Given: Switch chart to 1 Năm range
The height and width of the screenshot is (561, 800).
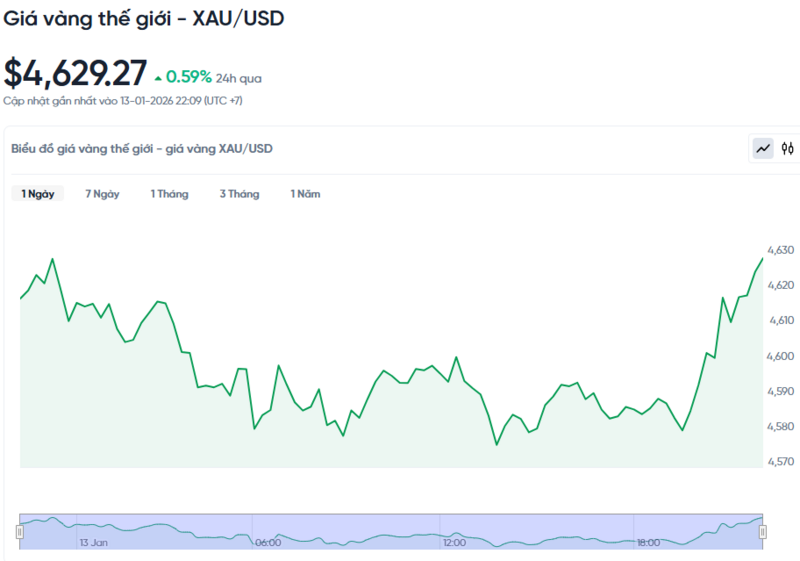Looking at the screenshot, I should point(305,194).
